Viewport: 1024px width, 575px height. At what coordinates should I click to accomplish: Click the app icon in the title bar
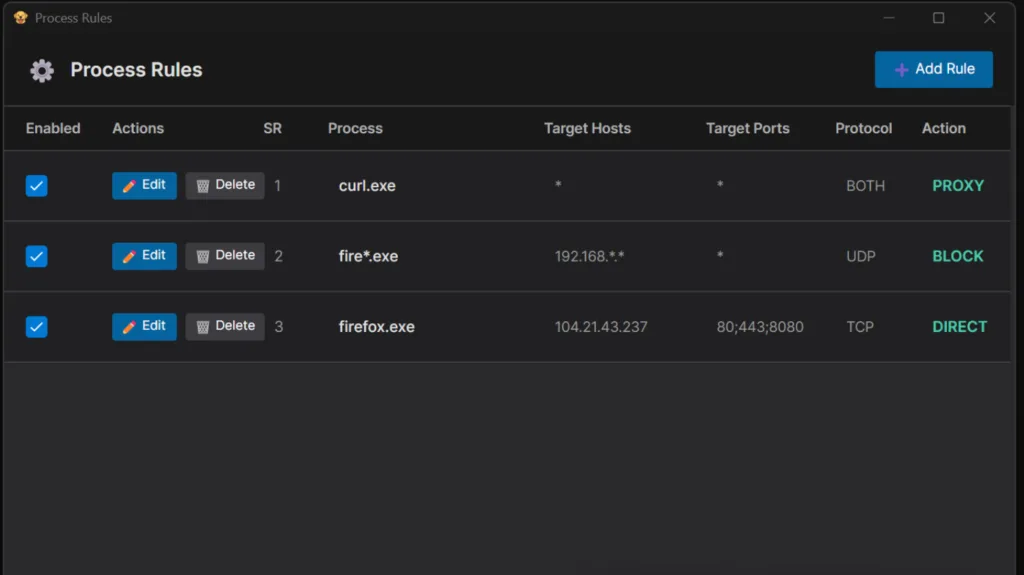[20, 18]
